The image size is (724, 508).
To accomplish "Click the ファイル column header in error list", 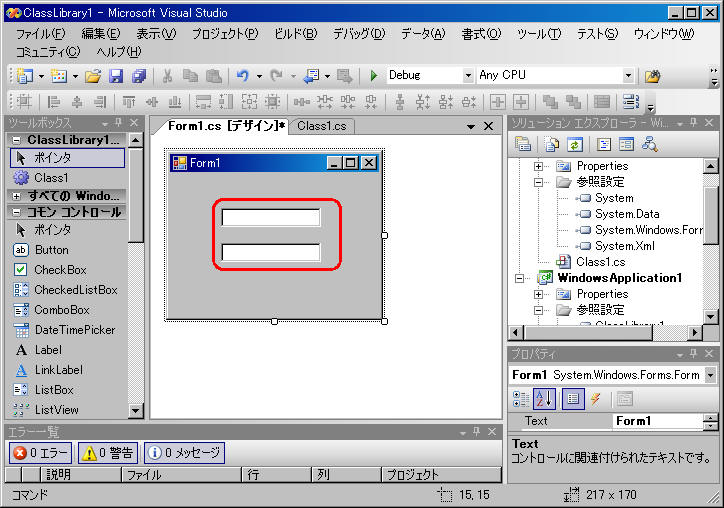I will tap(143, 475).
